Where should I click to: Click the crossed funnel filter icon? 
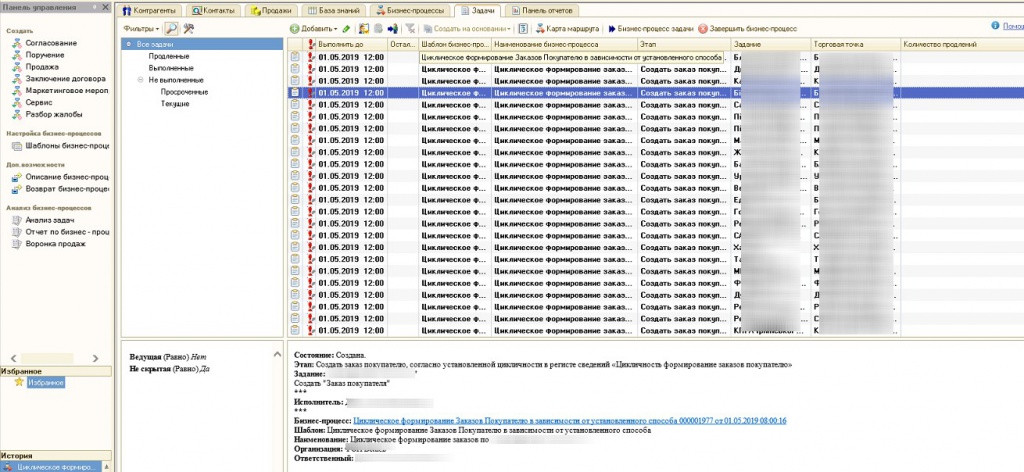click(410, 29)
